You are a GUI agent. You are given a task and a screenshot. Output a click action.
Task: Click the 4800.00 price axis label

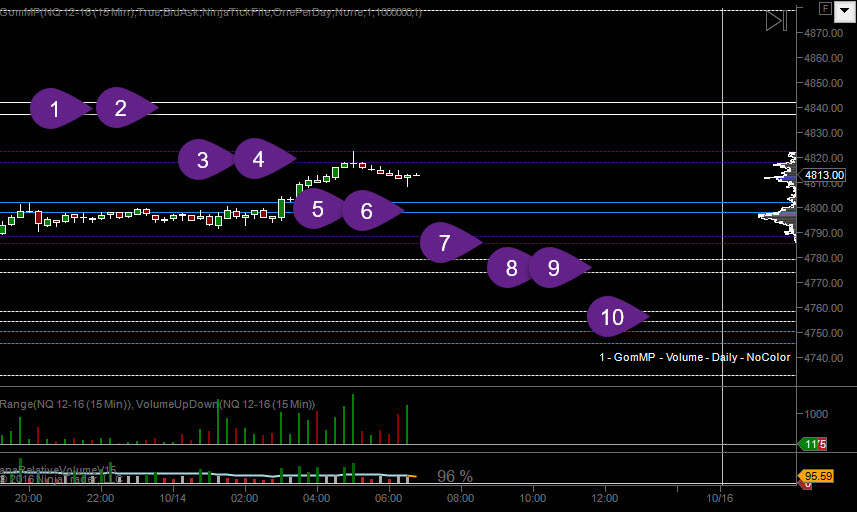(823, 208)
